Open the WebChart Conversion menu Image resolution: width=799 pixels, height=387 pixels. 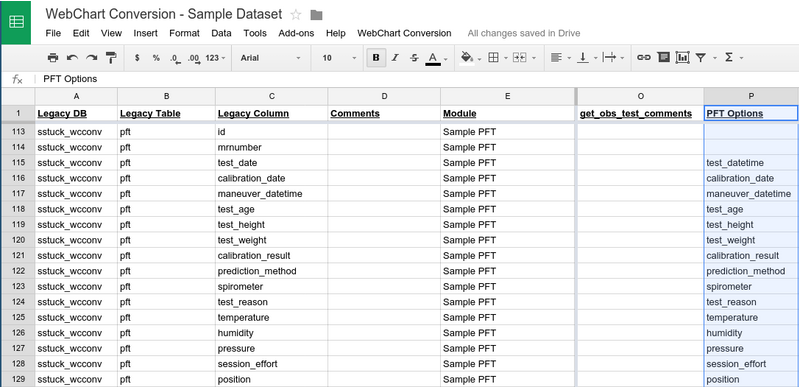(404, 33)
